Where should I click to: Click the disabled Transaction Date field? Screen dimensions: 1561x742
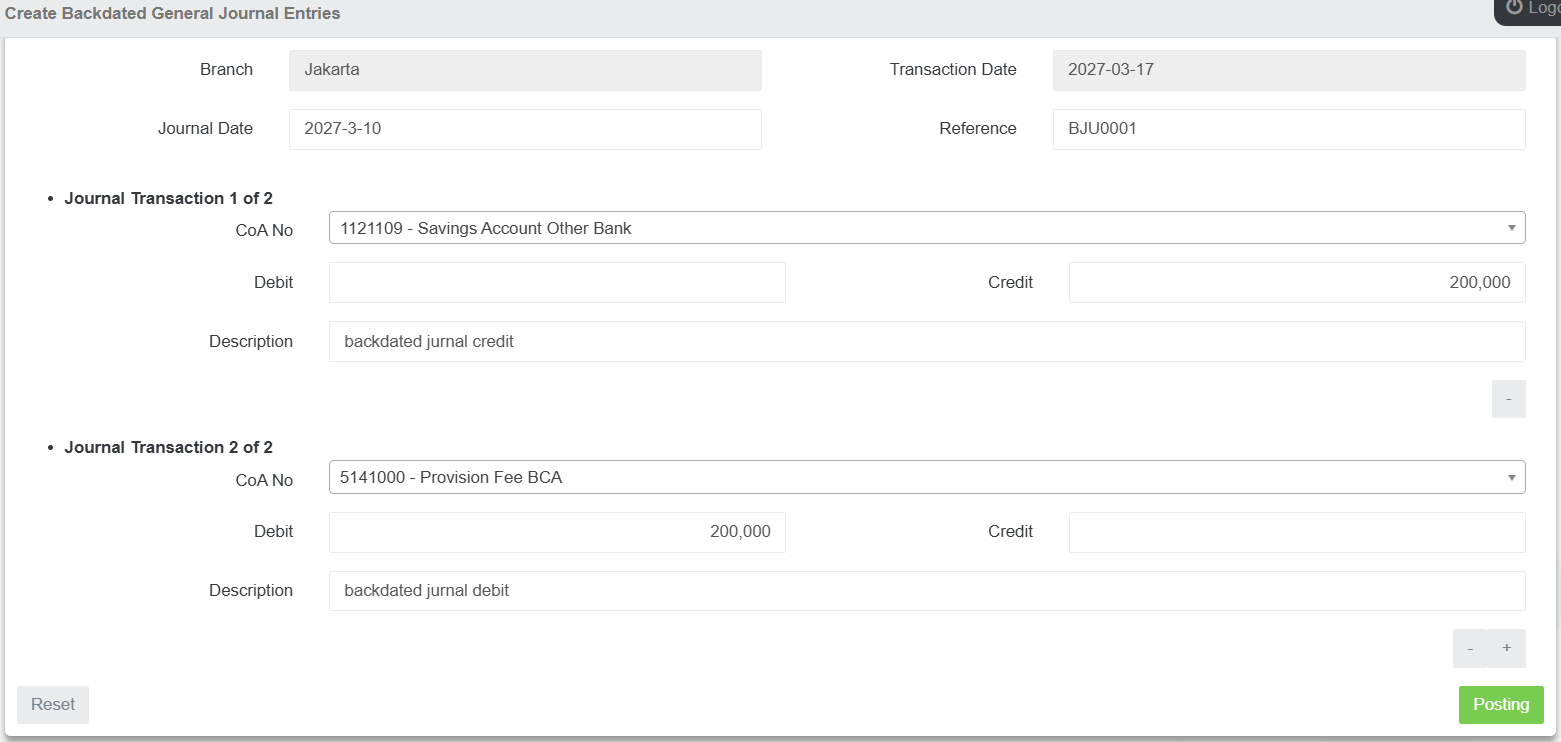[1288, 70]
